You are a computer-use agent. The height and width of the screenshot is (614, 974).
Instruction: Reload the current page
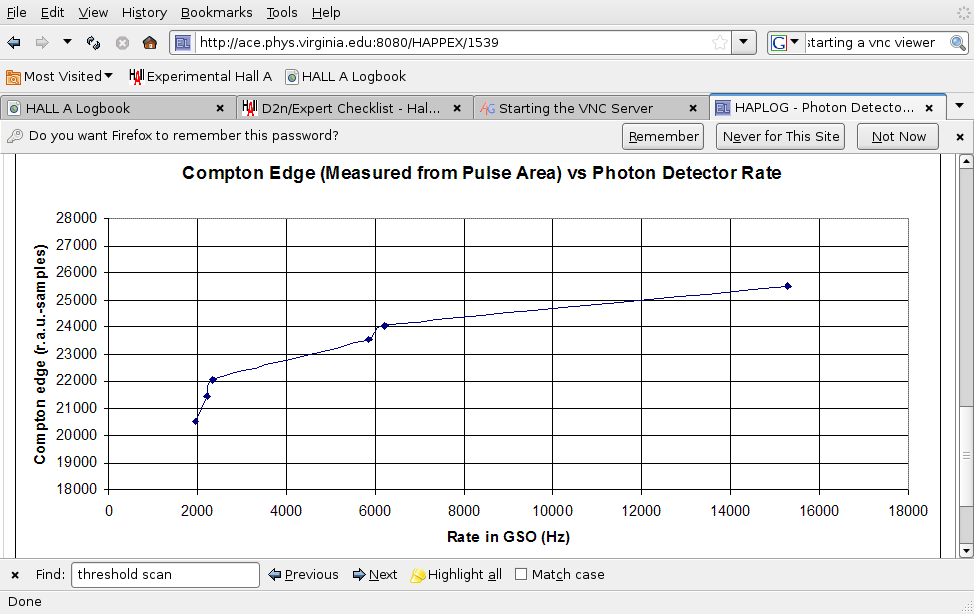click(x=93, y=42)
